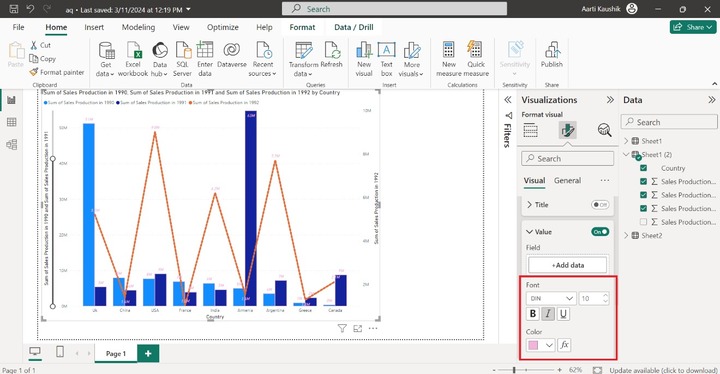Switch to the General format tab
This screenshot has width=720, height=374.
click(x=567, y=181)
